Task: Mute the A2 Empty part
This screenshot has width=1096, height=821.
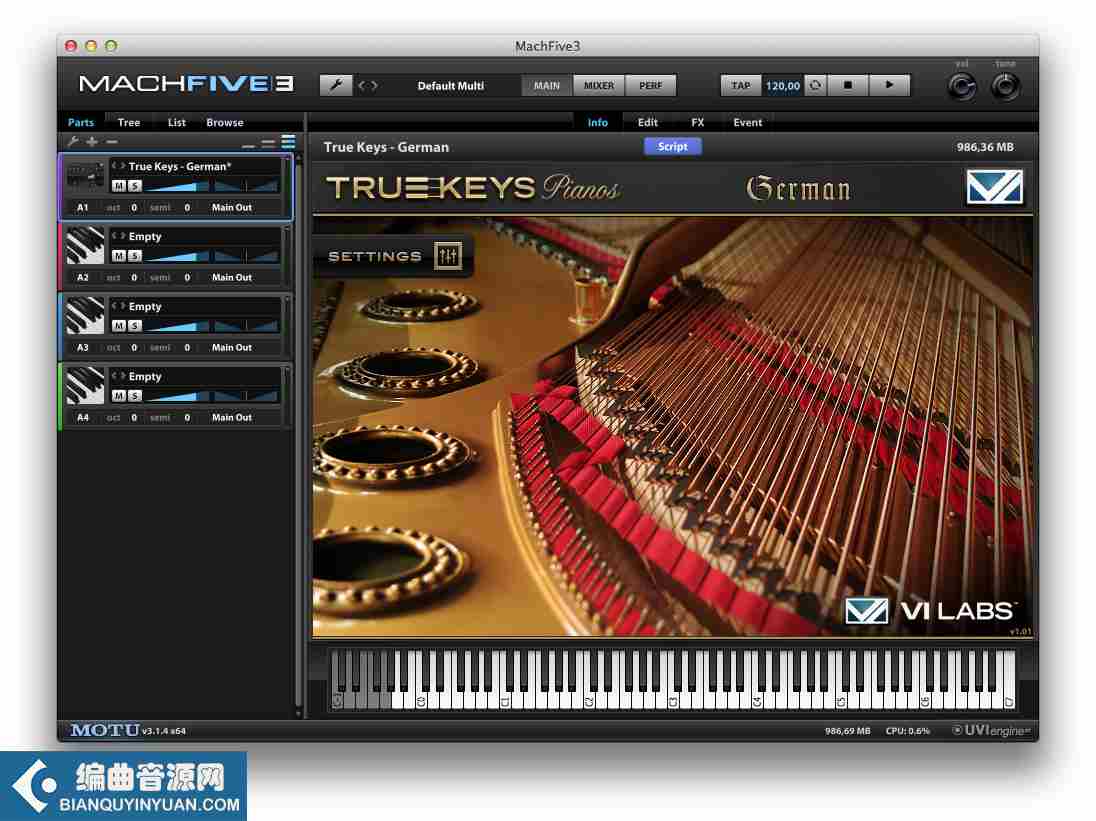Action: click(x=119, y=256)
